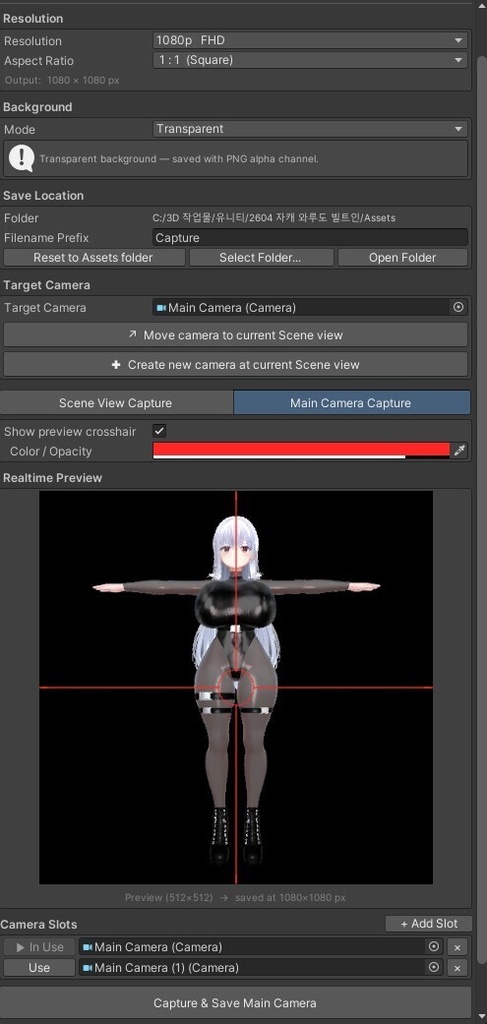Click the eyedropper icon beside crosshair color
This screenshot has width=487, height=1024.
[460, 451]
